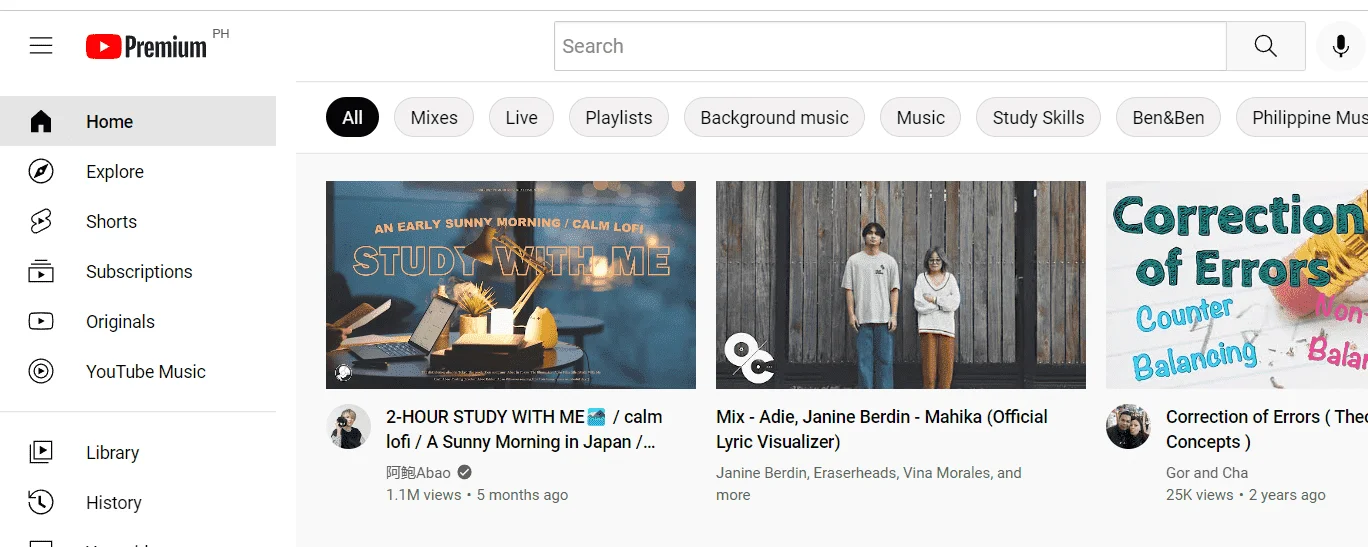This screenshot has height=547, width=1368.
Task: Open Subscriptions in sidebar
Action: [x=138, y=272]
